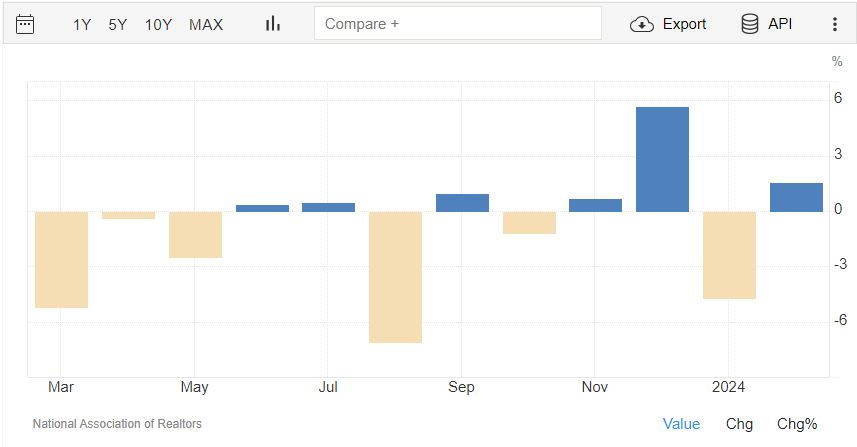This screenshot has width=857, height=447.
Task: Click the large negative August bar
Action: coord(395,277)
